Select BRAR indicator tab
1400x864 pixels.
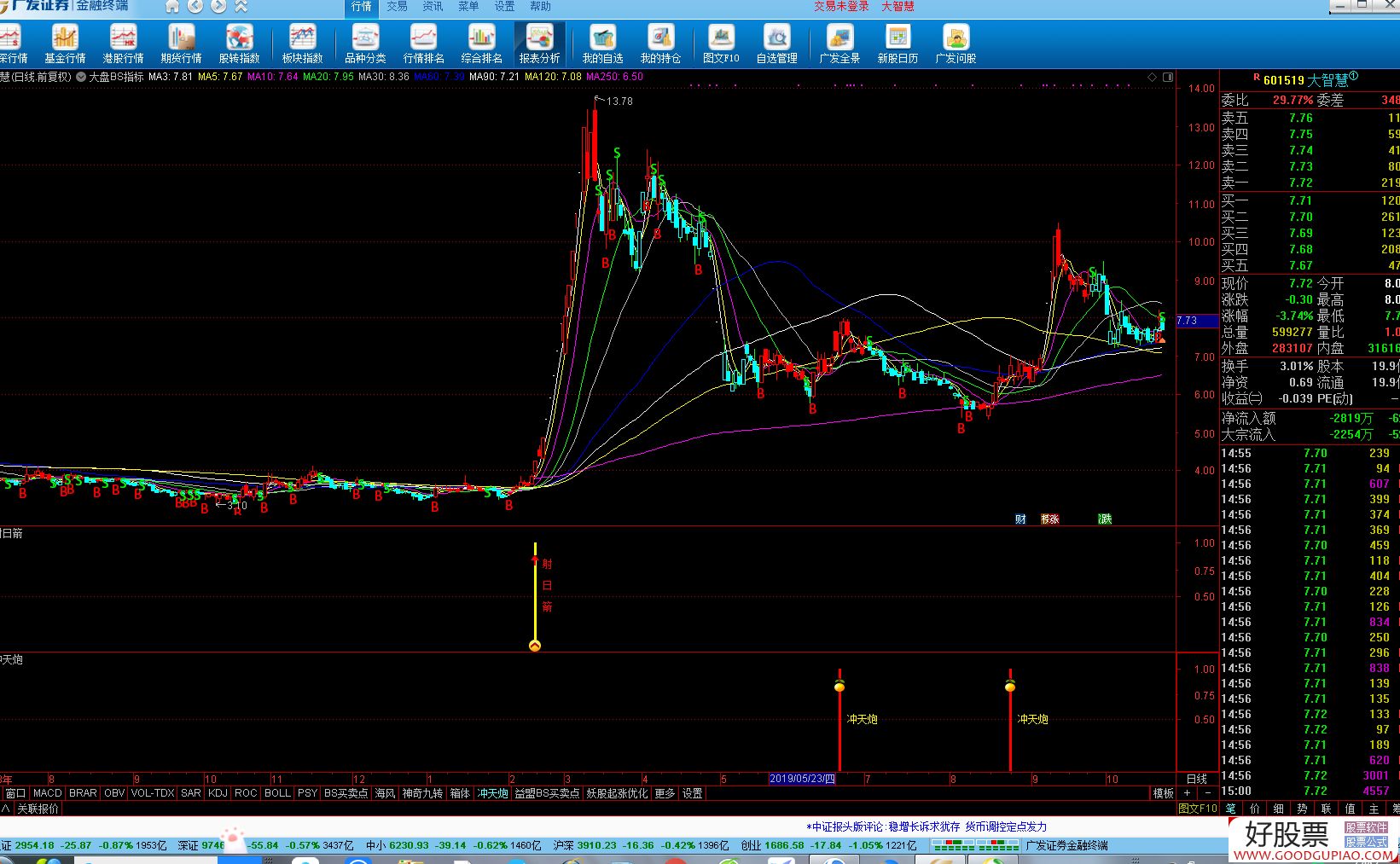tap(83, 793)
